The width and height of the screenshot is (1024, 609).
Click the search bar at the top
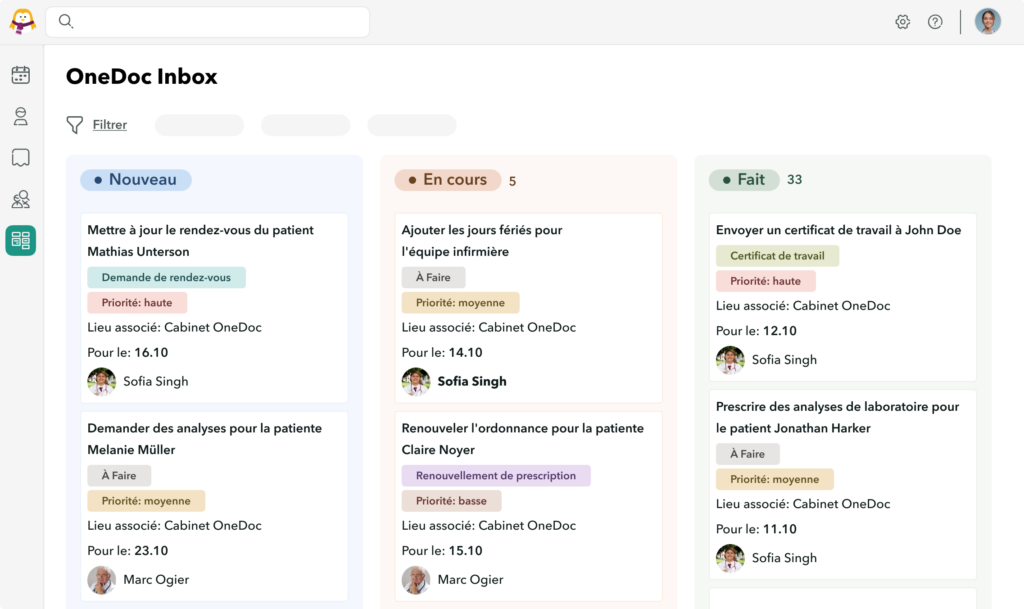[x=205, y=21]
